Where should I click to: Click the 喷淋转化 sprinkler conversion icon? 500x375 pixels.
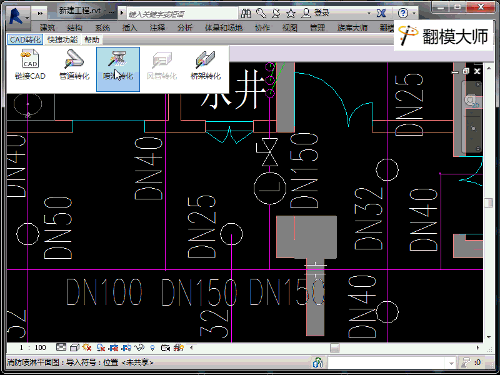coord(118,69)
